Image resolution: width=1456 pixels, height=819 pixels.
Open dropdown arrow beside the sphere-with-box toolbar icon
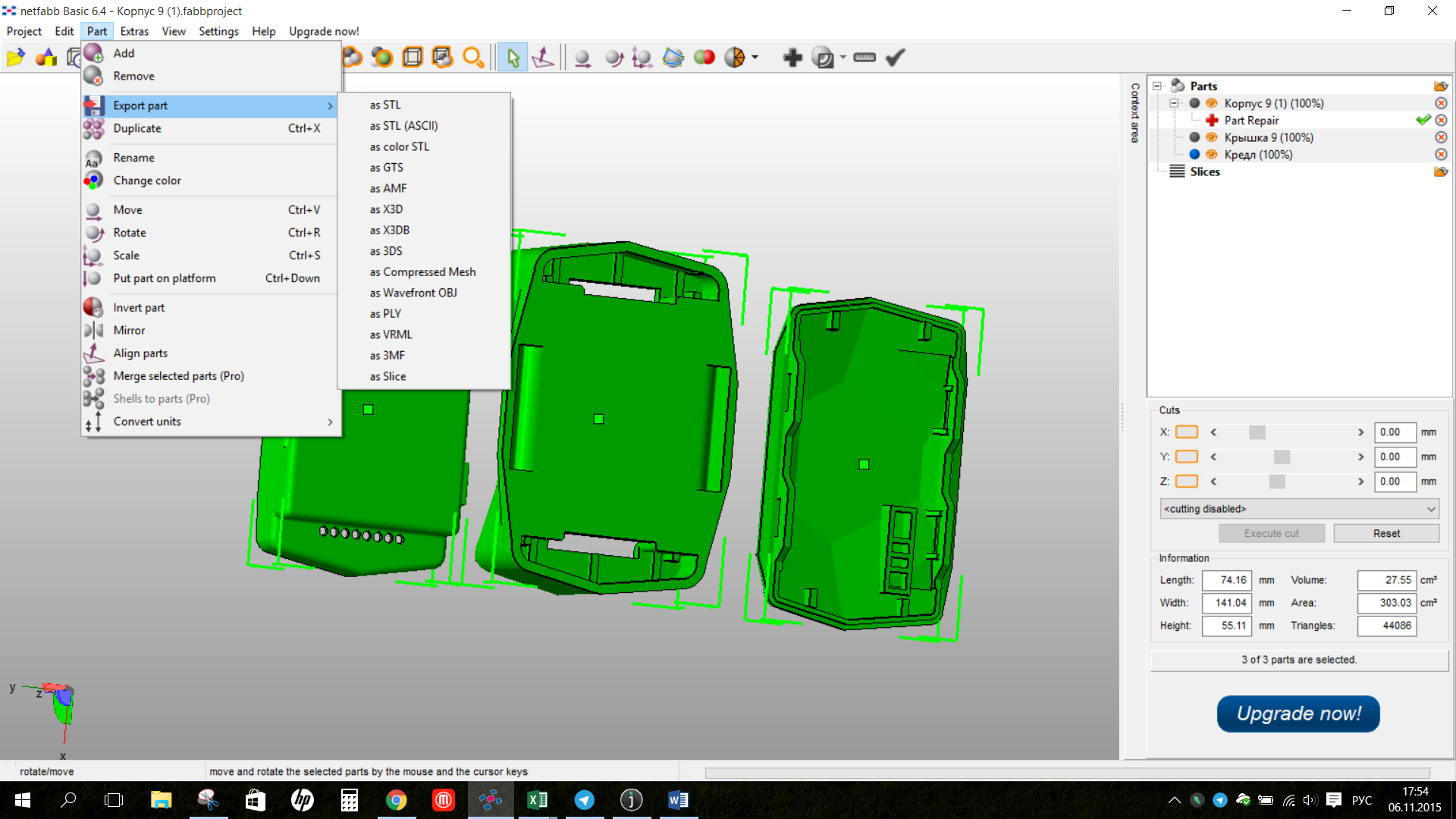click(x=843, y=57)
